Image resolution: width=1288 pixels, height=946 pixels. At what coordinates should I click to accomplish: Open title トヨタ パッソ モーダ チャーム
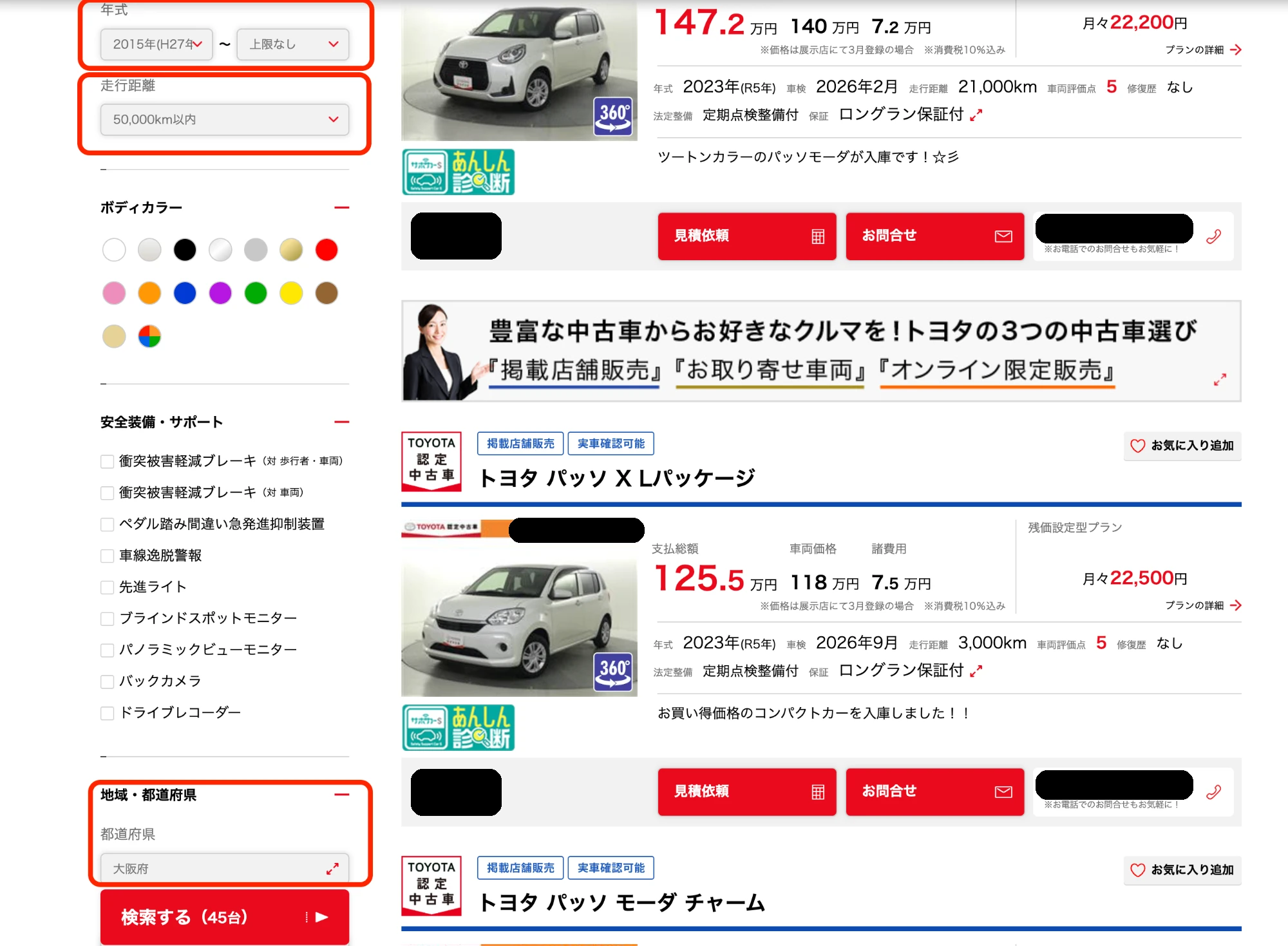[622, 903]
